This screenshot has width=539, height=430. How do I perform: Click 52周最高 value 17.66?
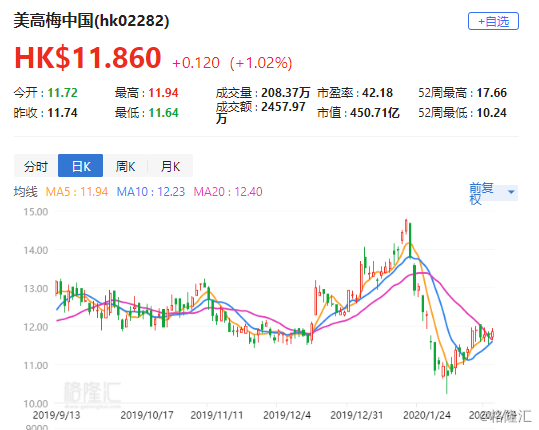click(492, 92)
